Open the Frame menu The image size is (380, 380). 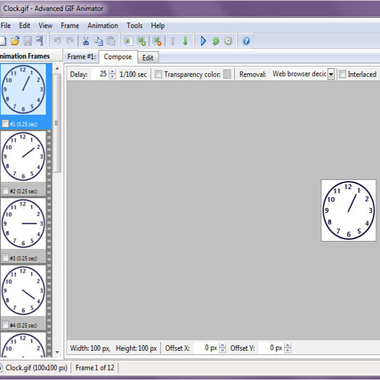(x=70, y=26)
